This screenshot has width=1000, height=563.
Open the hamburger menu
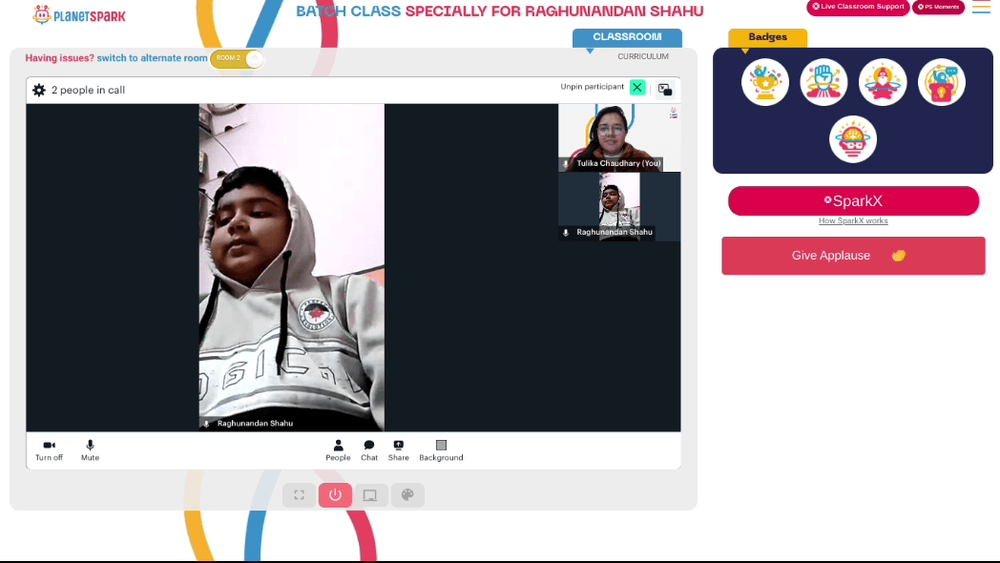coord(981,7)
